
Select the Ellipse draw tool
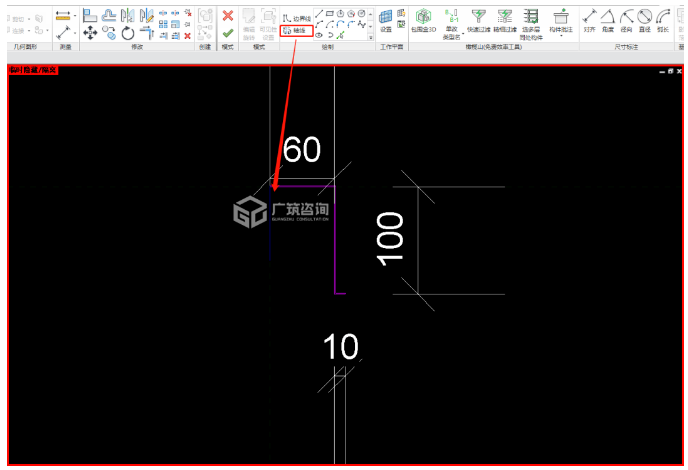319,35
